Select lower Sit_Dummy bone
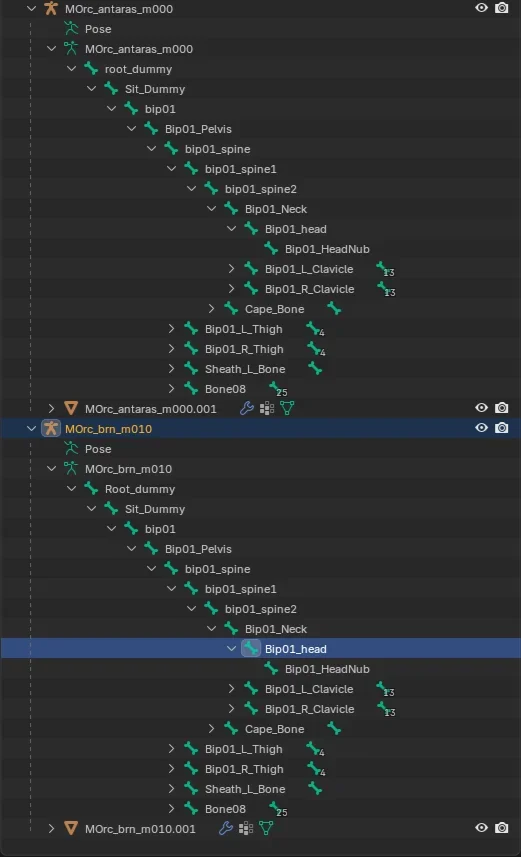521x857 pixels. pyautogui.click(x=155, y=509)
